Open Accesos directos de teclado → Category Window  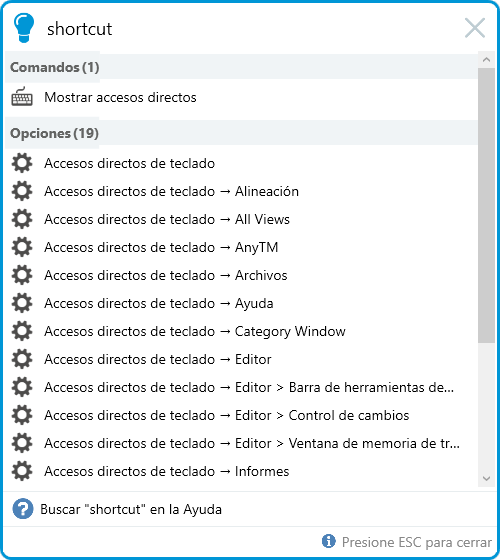tap(195, 331)
